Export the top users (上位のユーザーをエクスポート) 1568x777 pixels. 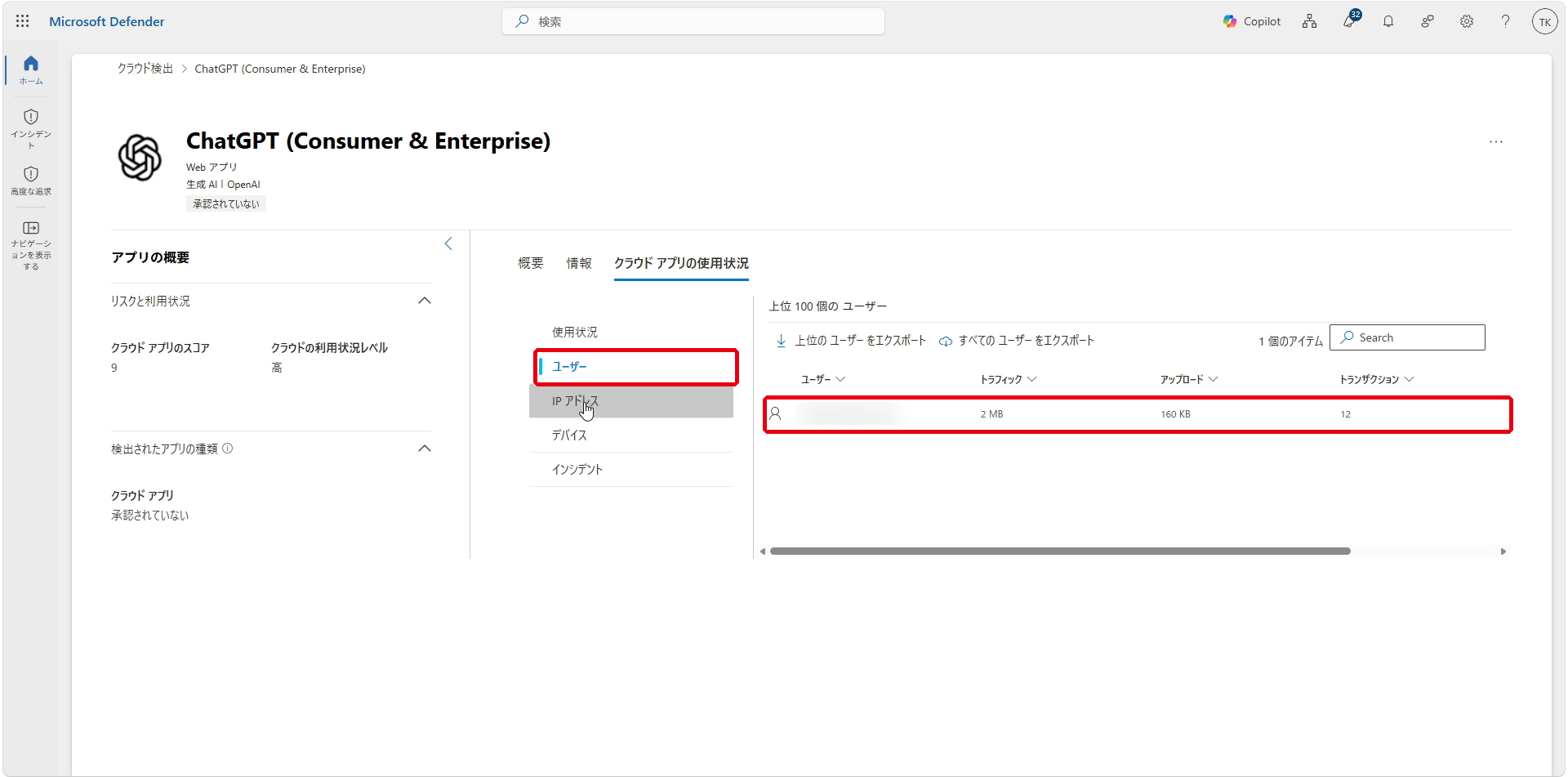coord(850,341)
